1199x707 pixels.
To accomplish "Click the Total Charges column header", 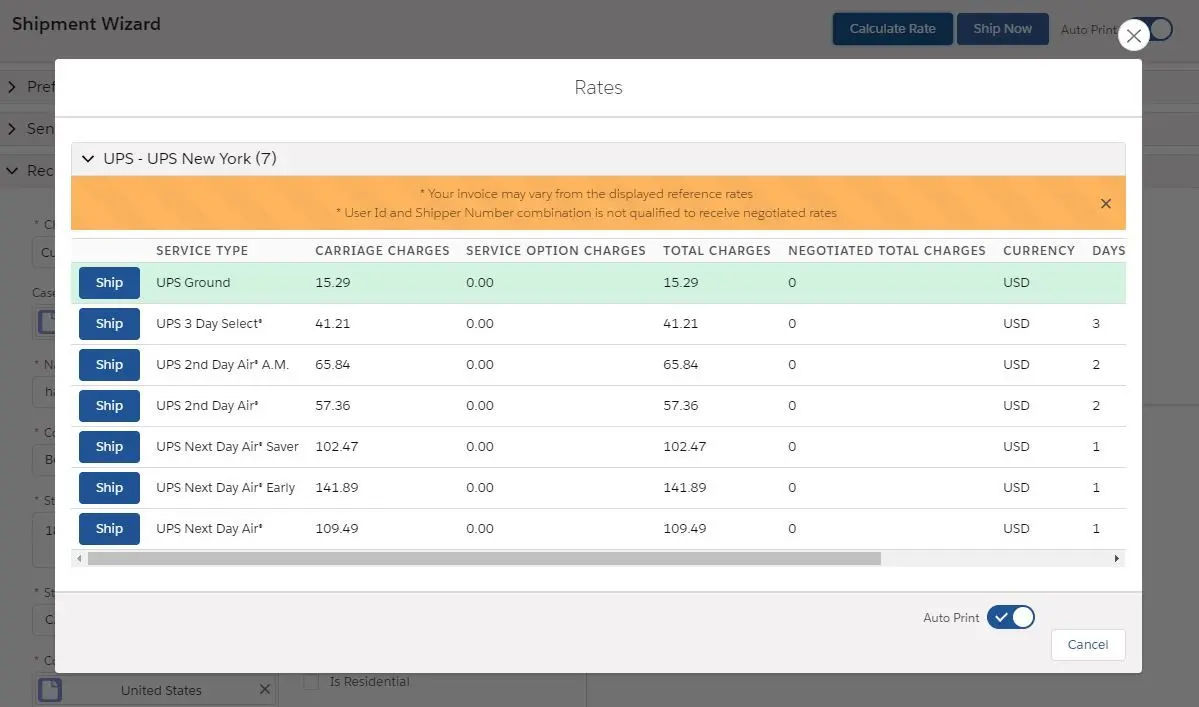I will [716, 251].
